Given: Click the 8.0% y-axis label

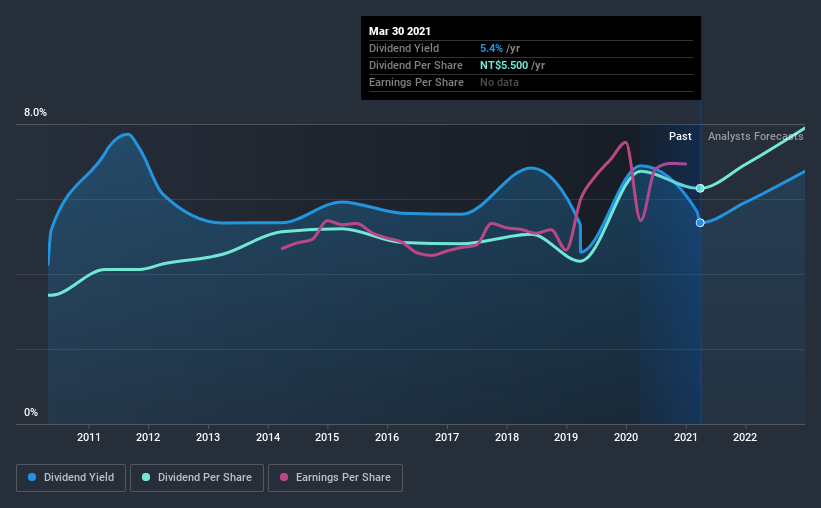Looking at the screenshot, I should coord(35,113).
